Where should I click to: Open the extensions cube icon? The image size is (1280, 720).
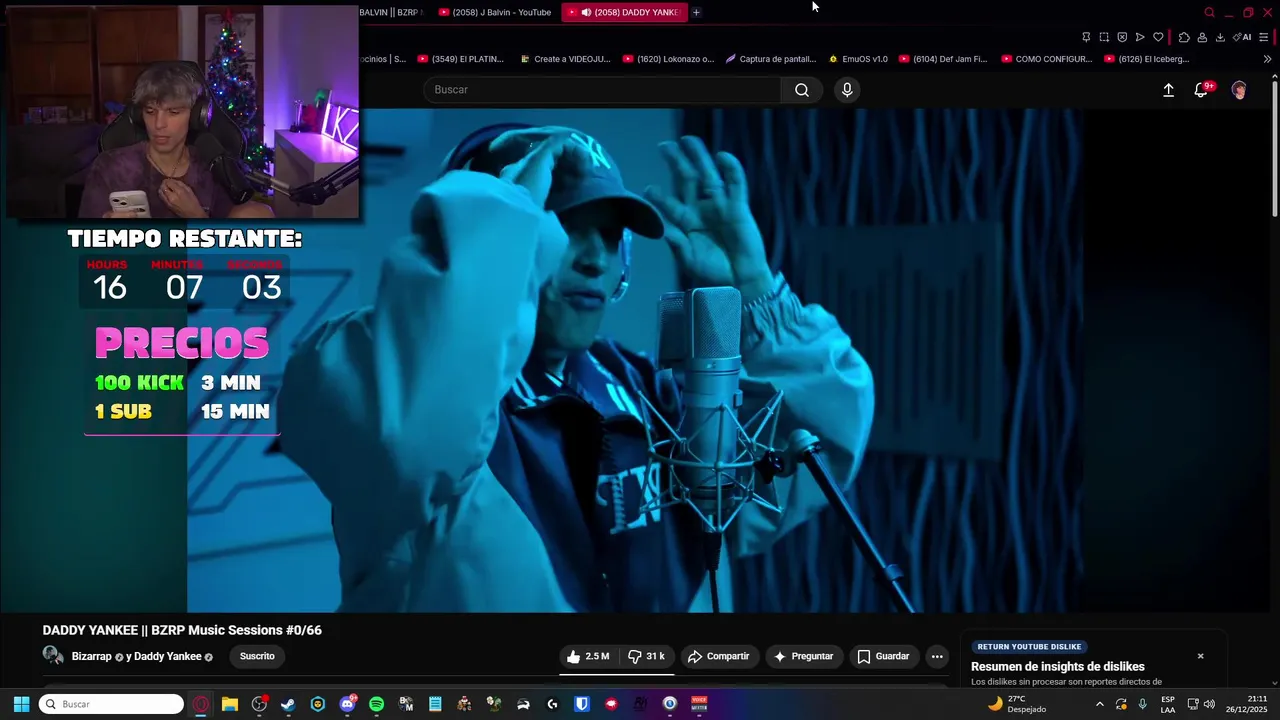tap(1184, 37)
